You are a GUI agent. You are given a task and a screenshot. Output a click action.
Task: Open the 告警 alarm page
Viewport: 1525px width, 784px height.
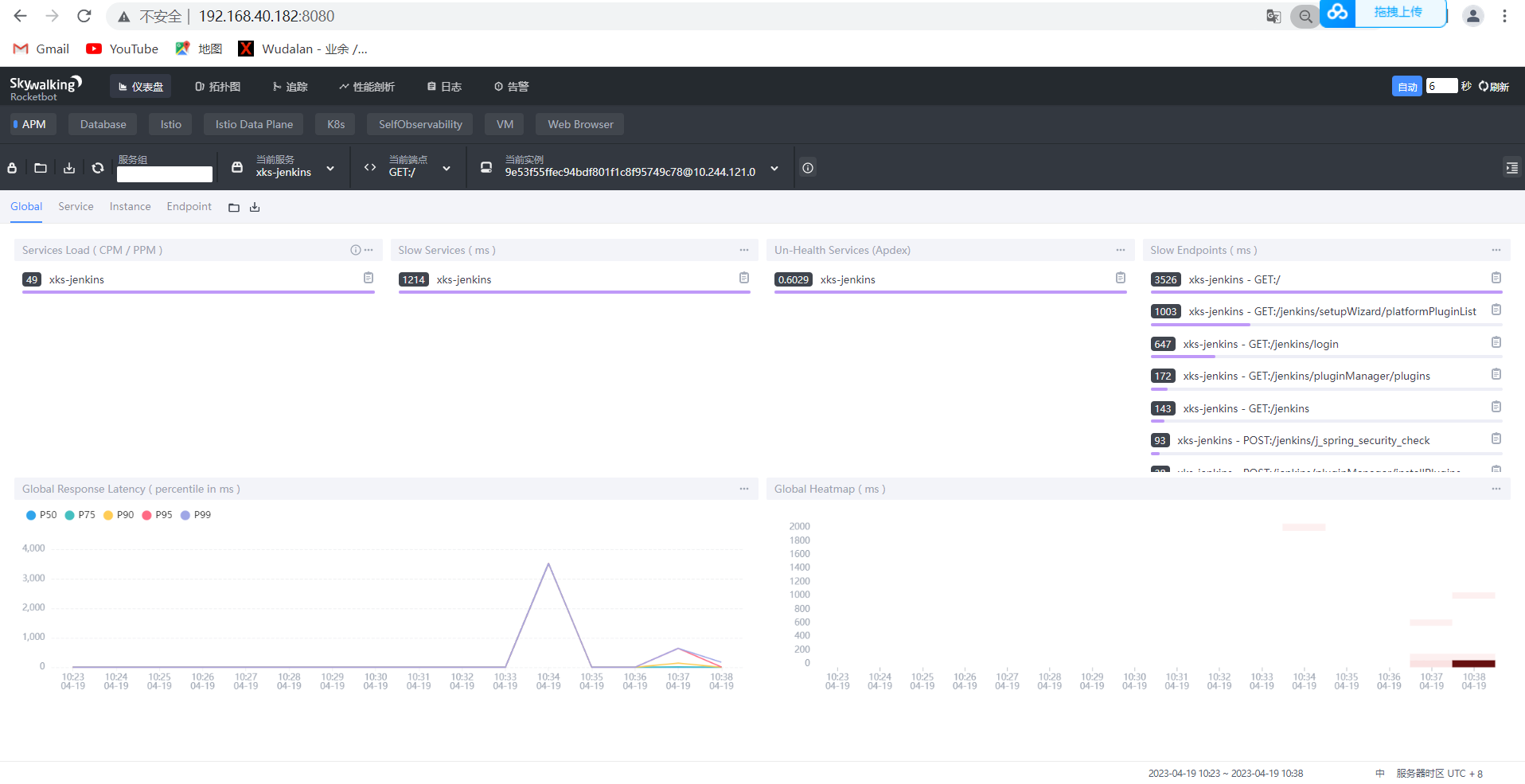click(x=511, y=87)
